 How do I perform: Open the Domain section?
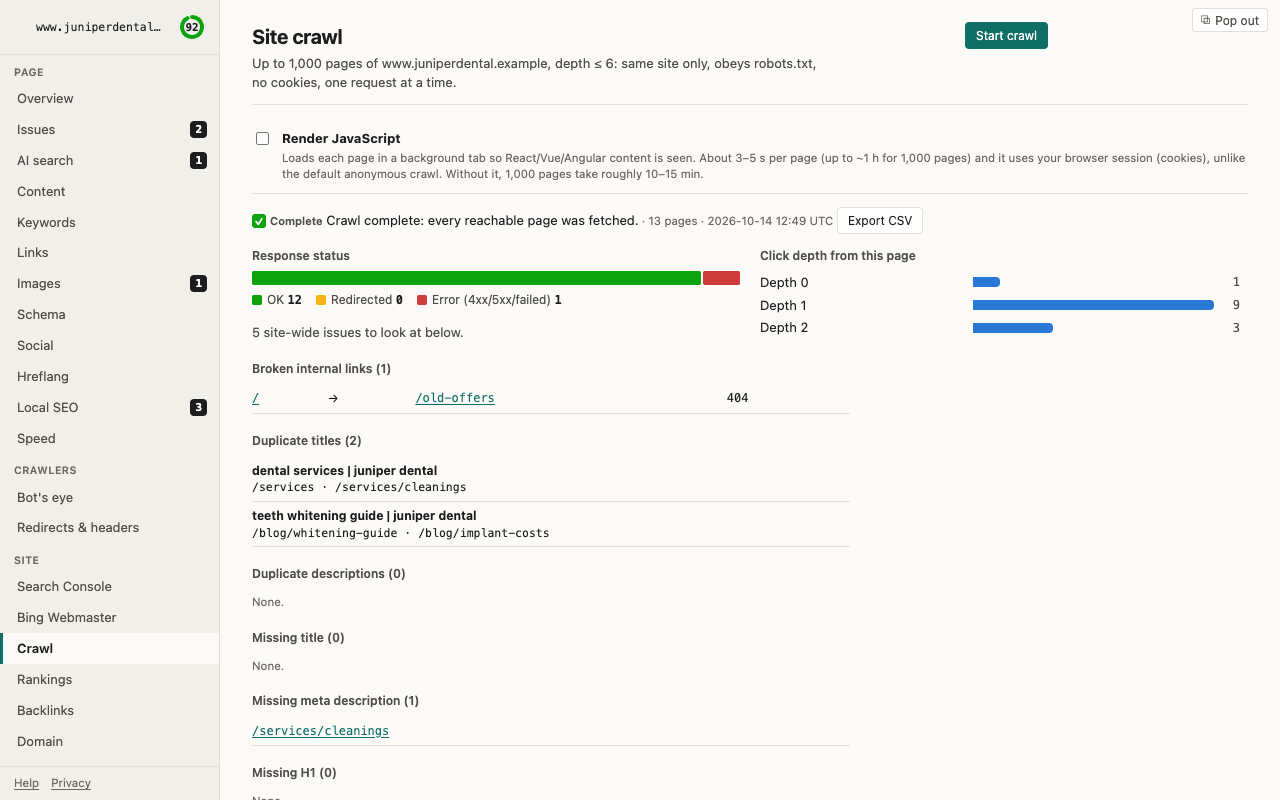[x=110, y=741]
